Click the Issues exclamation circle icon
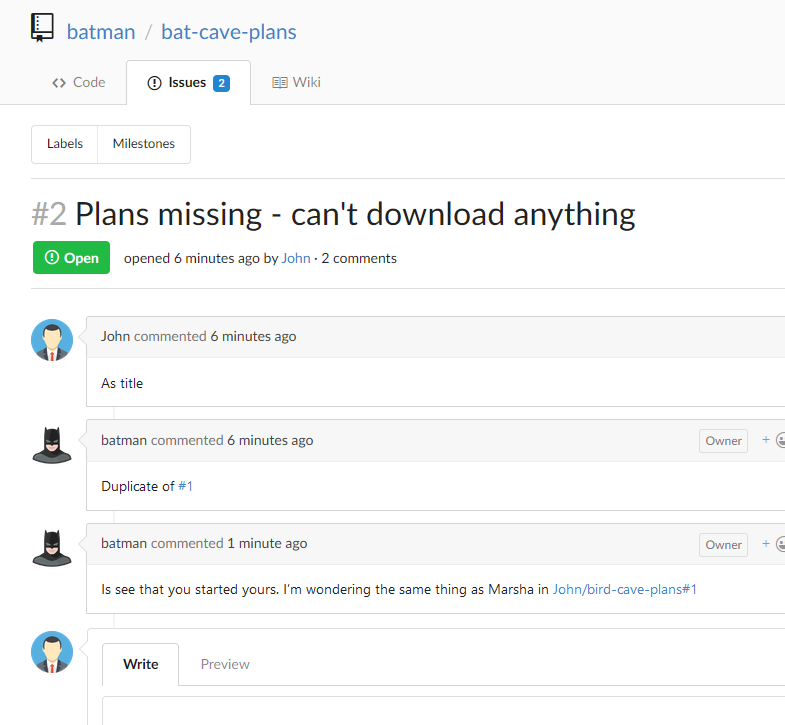Screen dimensions: 785x725 click(x=154, y=83)
